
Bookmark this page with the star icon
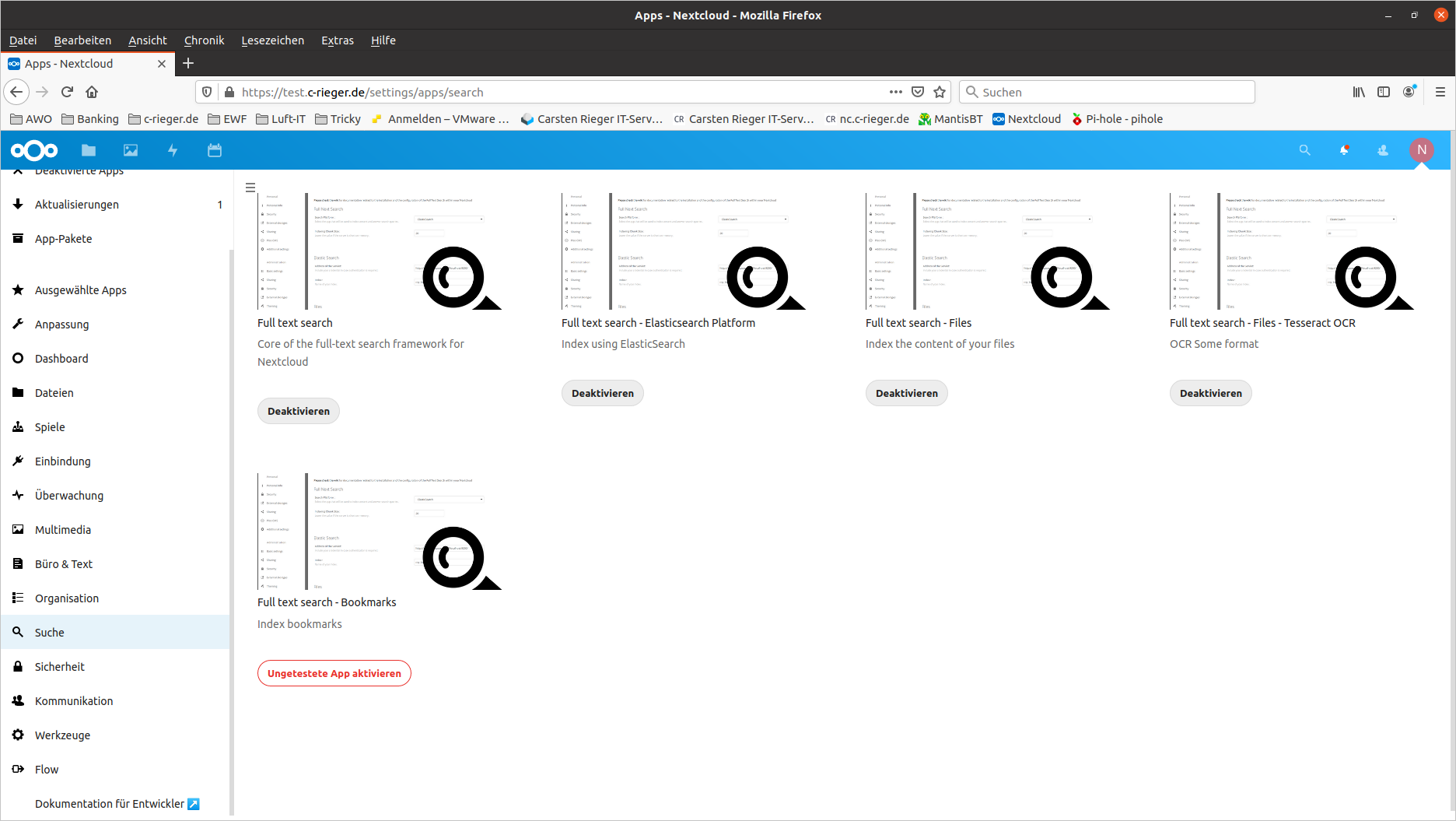click(x=940, y=92)
